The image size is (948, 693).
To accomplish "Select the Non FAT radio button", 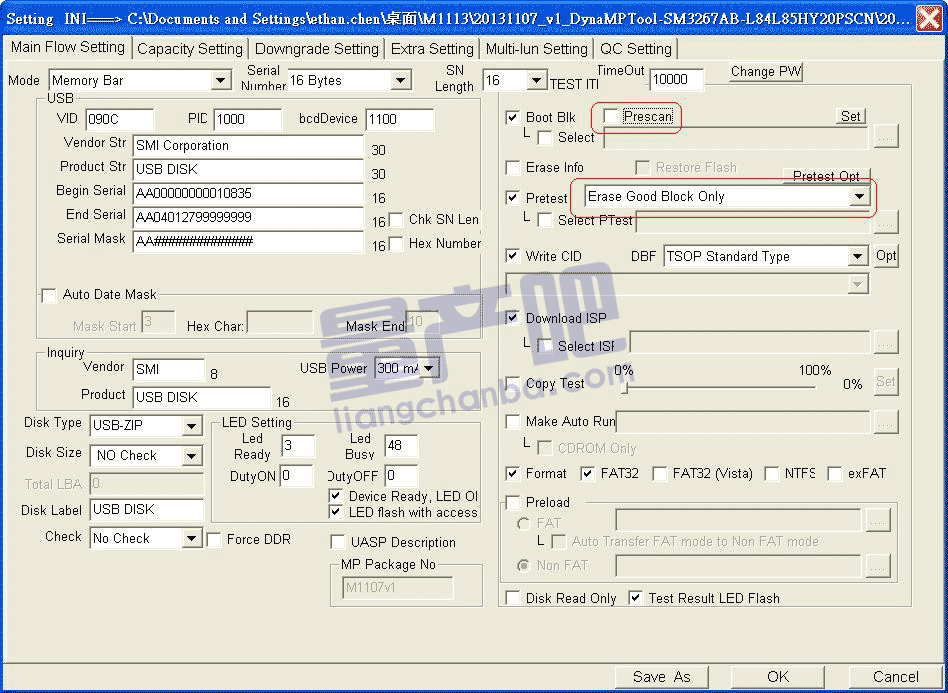I will click(523, 566).
